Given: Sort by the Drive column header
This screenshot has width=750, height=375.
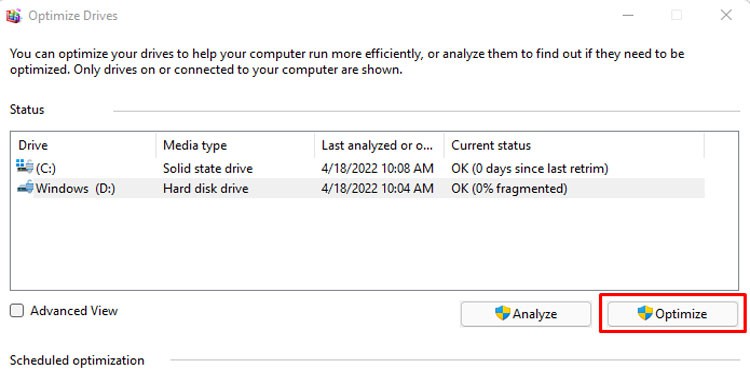Looking at the screenshot, I should coord(84,145).
